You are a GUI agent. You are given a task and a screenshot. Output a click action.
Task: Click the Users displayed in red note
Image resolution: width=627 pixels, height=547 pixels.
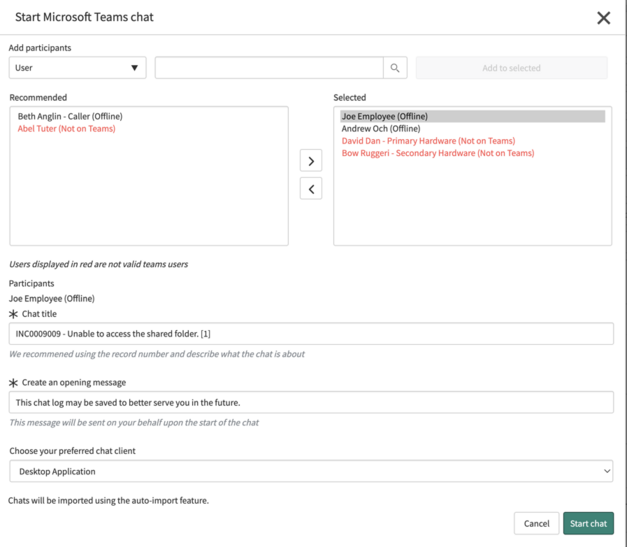coord(98,264)
